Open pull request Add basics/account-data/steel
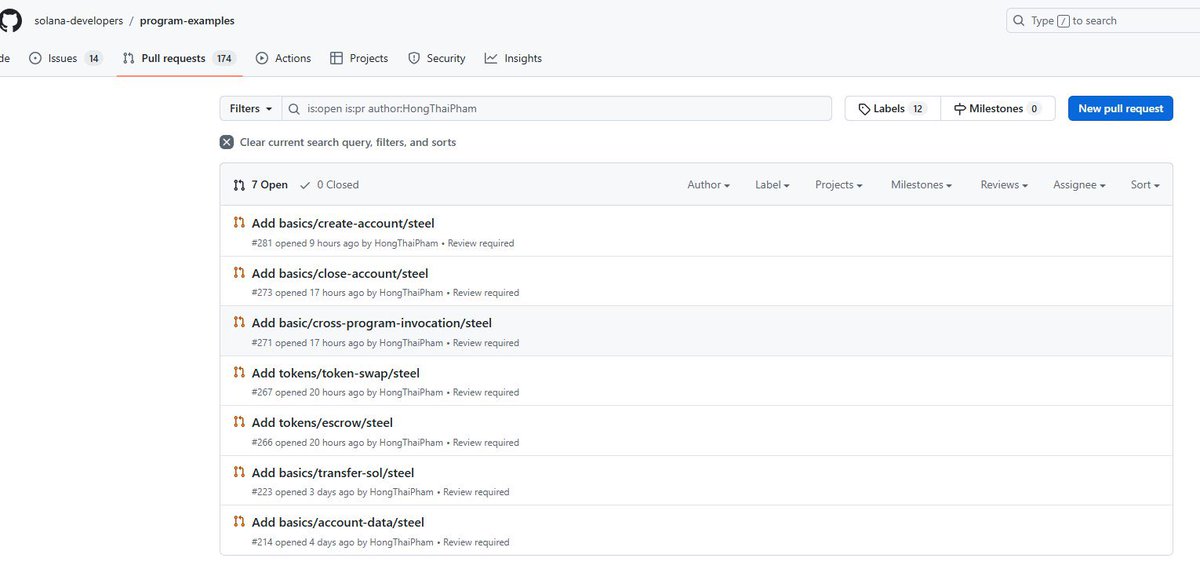 (x=338, y=522)
